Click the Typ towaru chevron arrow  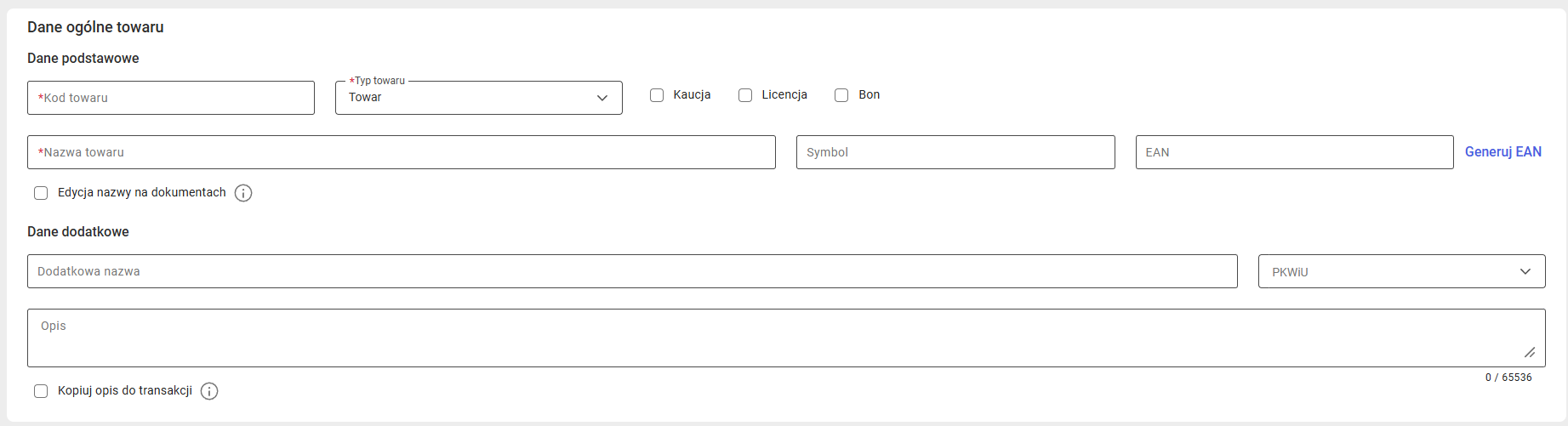click(x=602, y=98)
